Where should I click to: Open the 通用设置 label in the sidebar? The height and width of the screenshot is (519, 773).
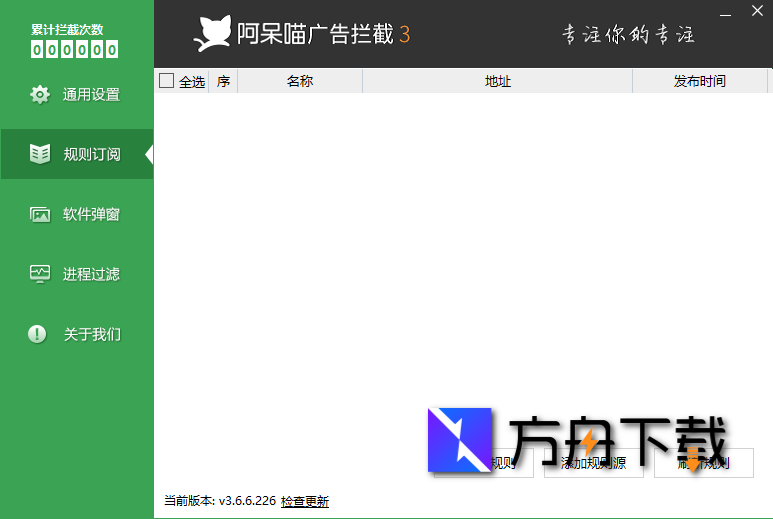click(91, 94)
